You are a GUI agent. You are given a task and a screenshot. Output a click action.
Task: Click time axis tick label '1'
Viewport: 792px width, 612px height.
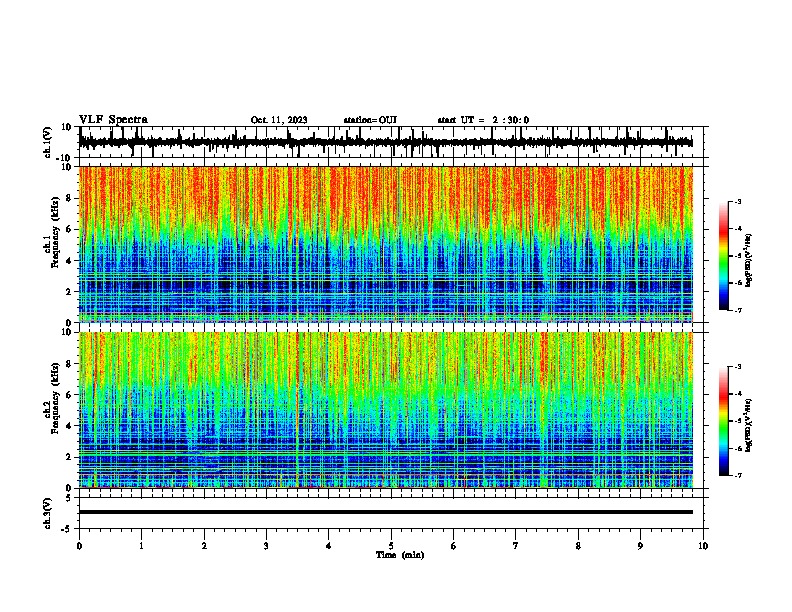(141, 546)
